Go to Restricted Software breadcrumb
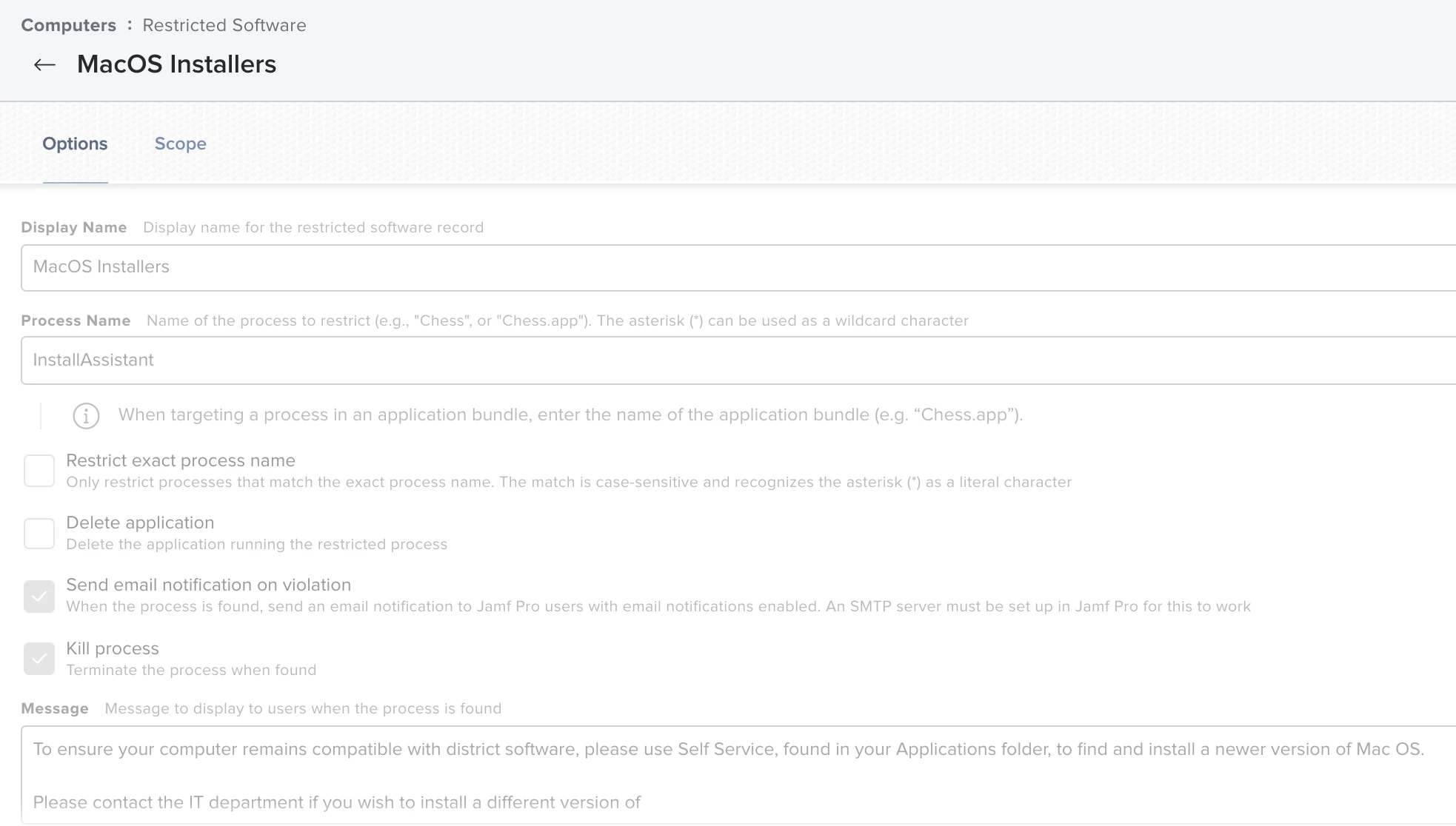This screenshot has width=1456, height=826. tap(224, 25)
